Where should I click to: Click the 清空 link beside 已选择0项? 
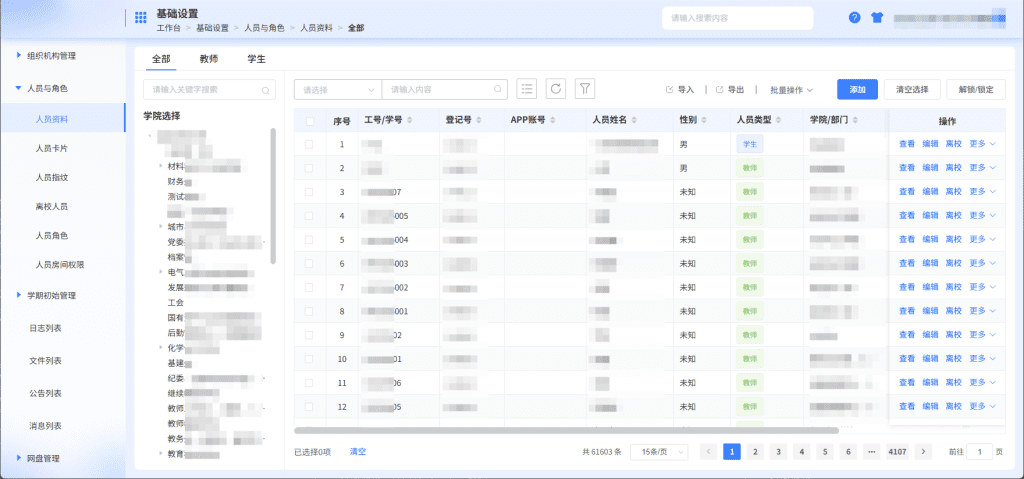pos(358,452)
